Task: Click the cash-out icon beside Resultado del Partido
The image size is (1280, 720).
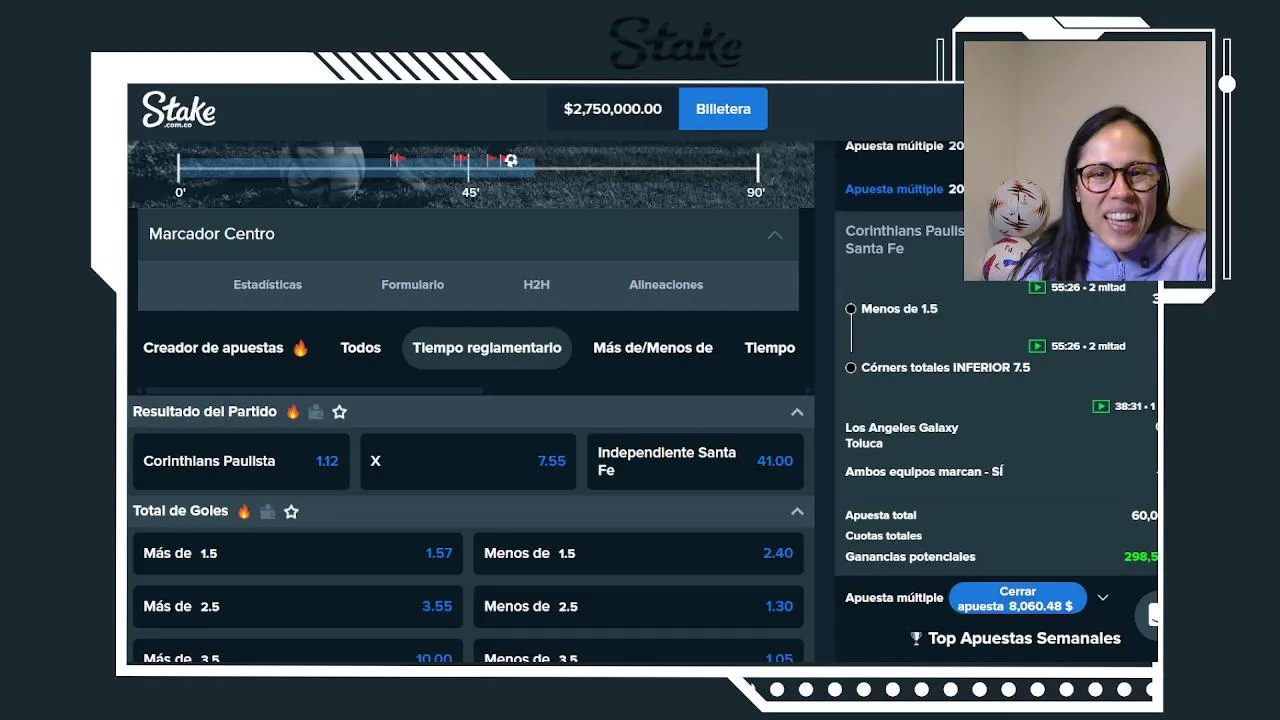Action: [316, 412]
